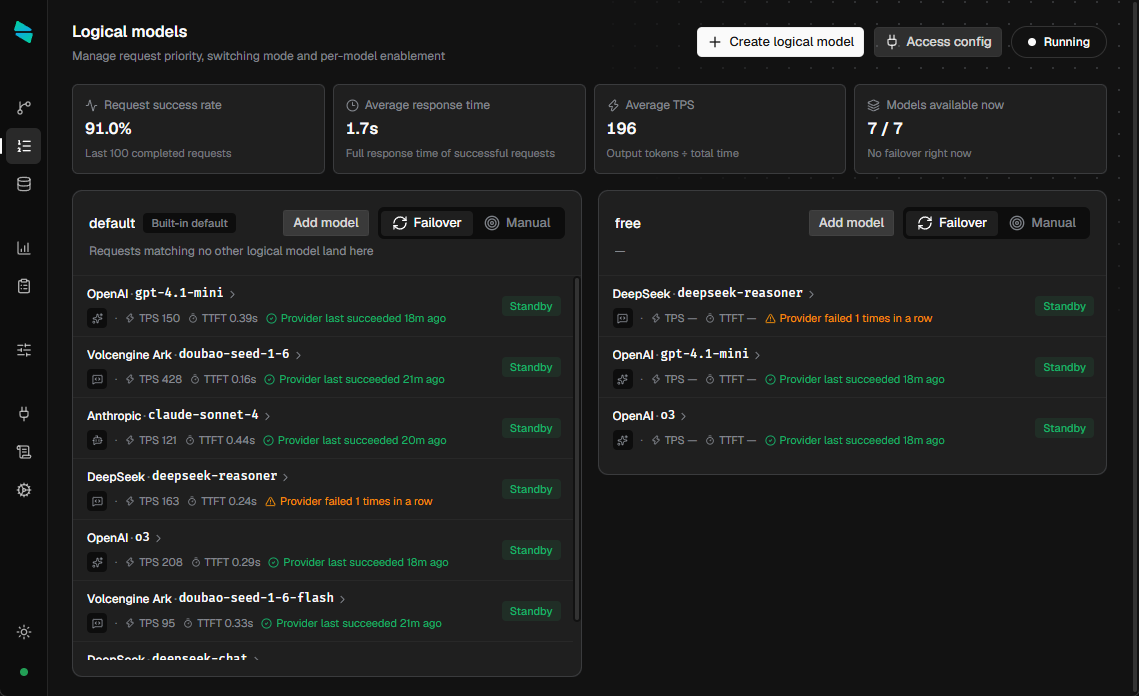Switch free model to Failover mode
Screen dimensions: 1139x696
pos(952,223)
